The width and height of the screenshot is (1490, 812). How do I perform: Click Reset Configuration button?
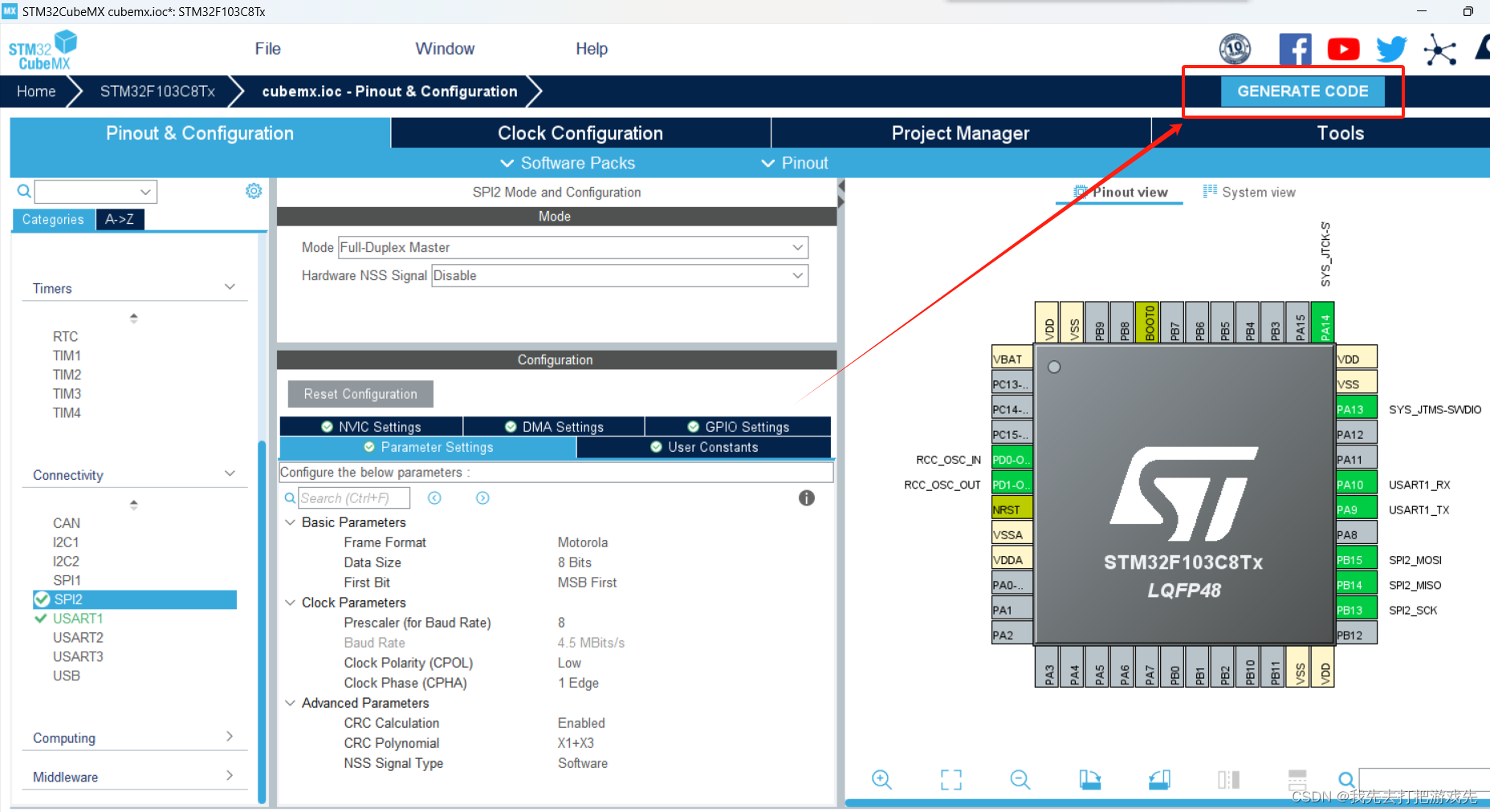(x=360, y=394)
